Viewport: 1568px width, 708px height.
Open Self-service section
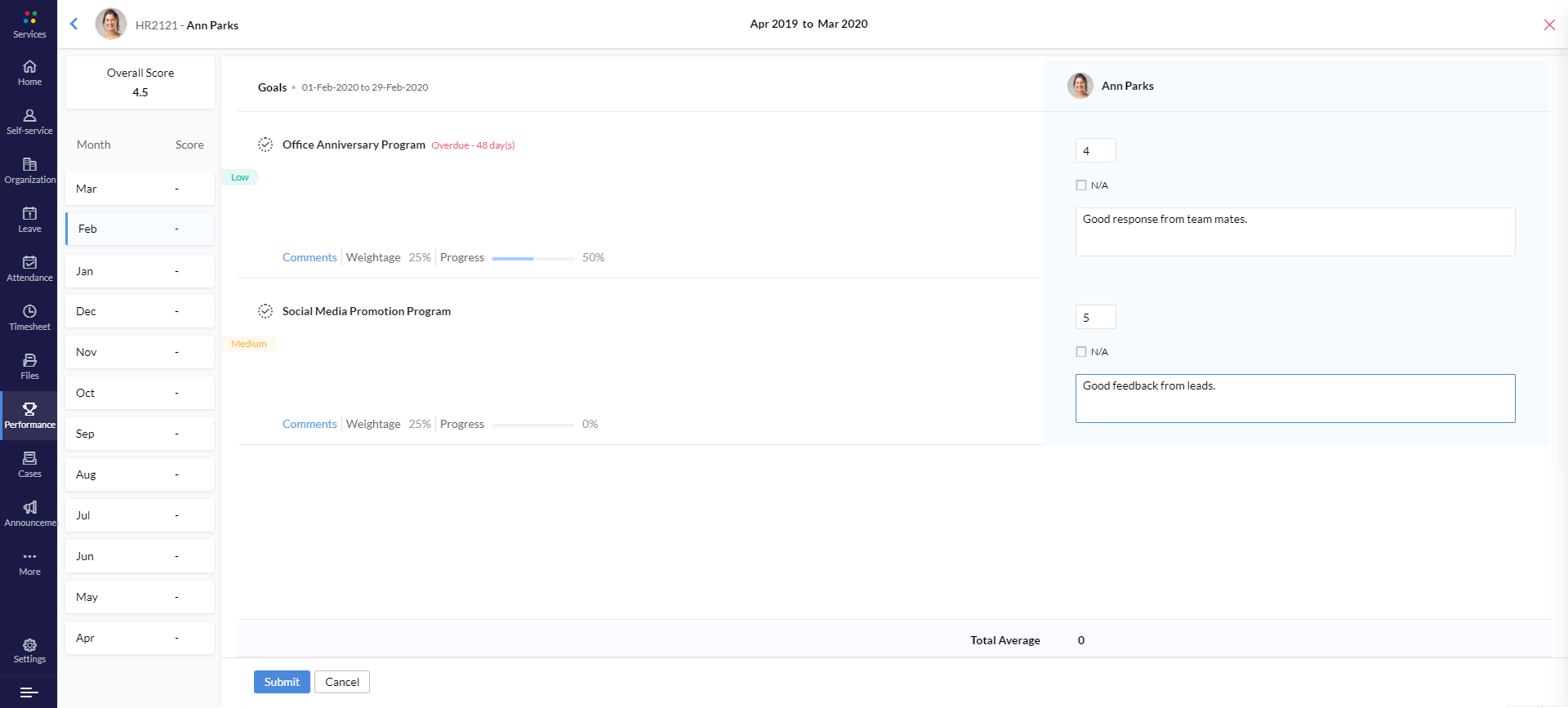[x=29, y=122]
